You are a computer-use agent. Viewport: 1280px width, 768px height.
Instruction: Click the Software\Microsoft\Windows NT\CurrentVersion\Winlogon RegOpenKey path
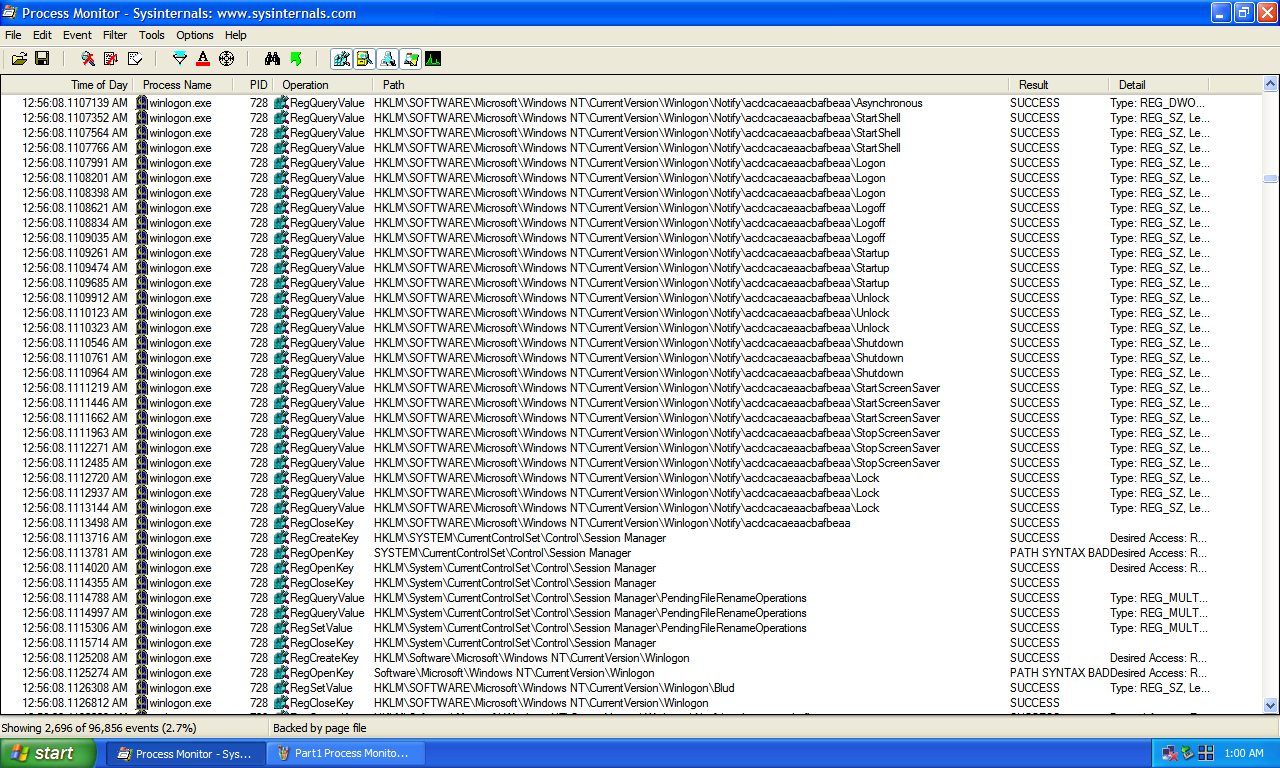pos(514,673)
